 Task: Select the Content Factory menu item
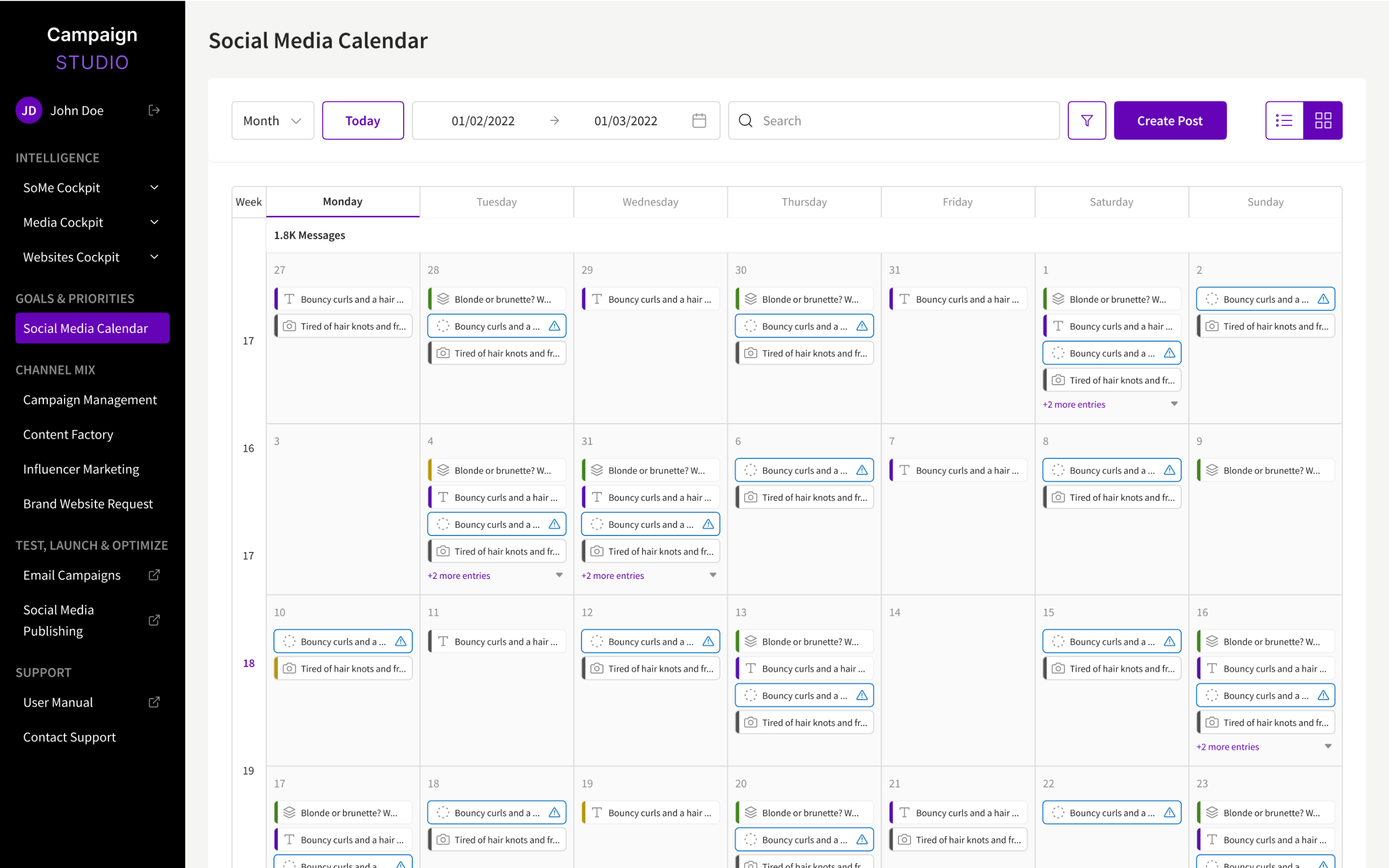click(x=68, y=435)
